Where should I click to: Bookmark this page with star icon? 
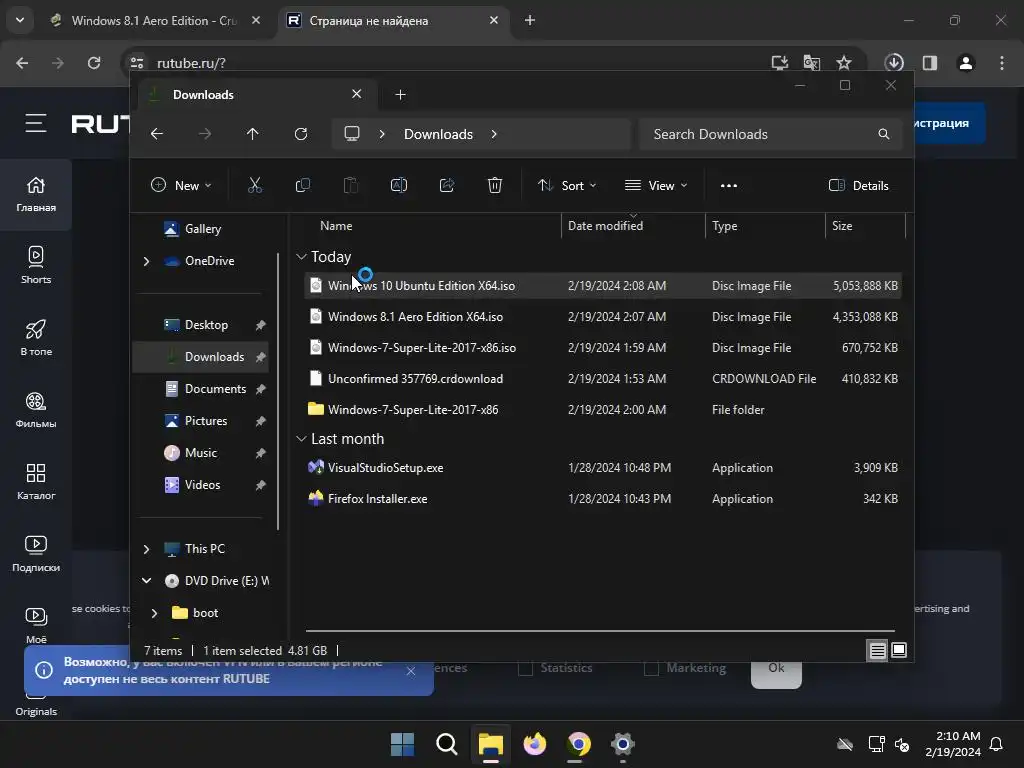[x=844, y=63]
